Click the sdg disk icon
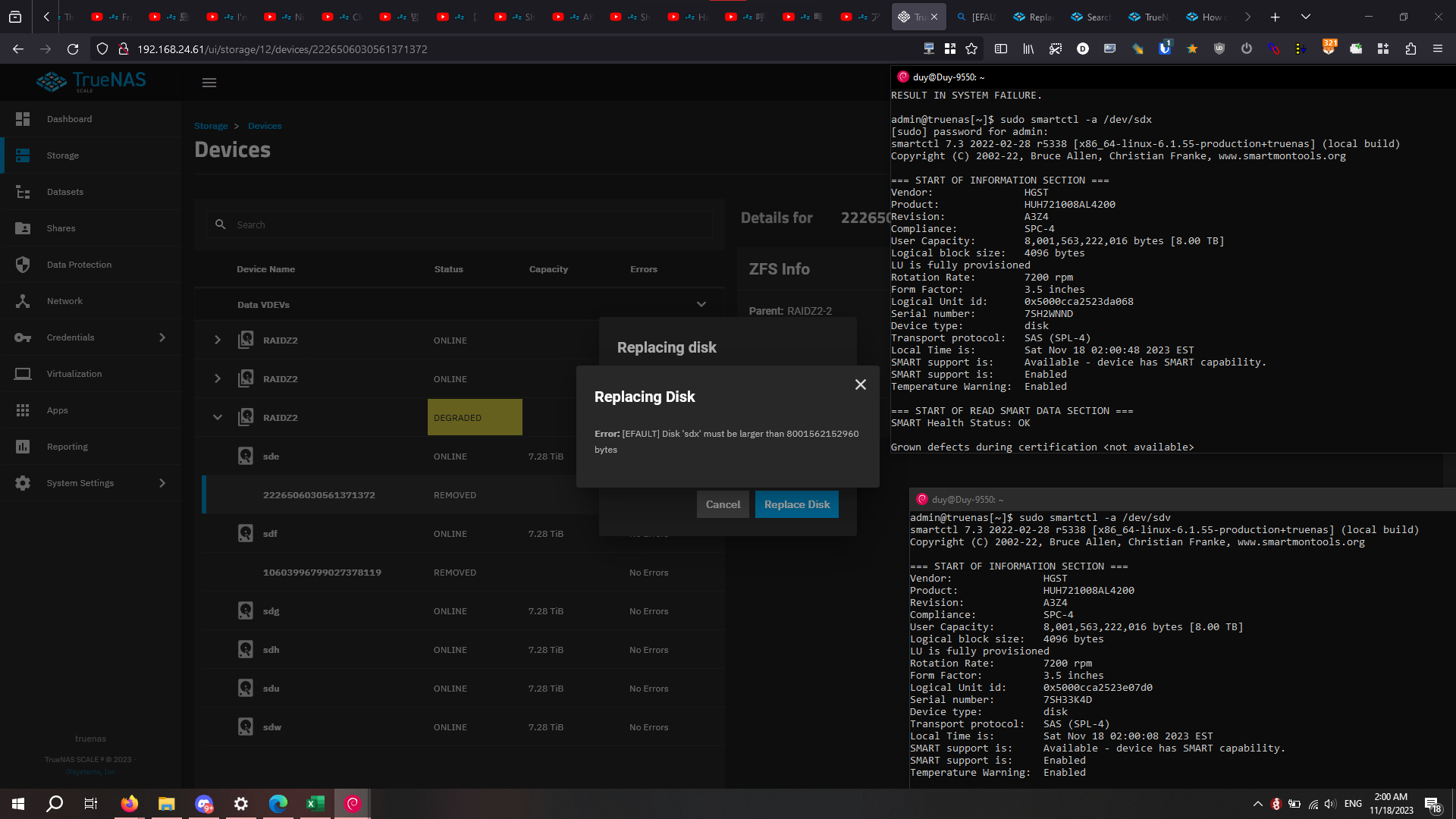Image resolution: width=1456 pixels, height=819 pixels. [246, 610]
